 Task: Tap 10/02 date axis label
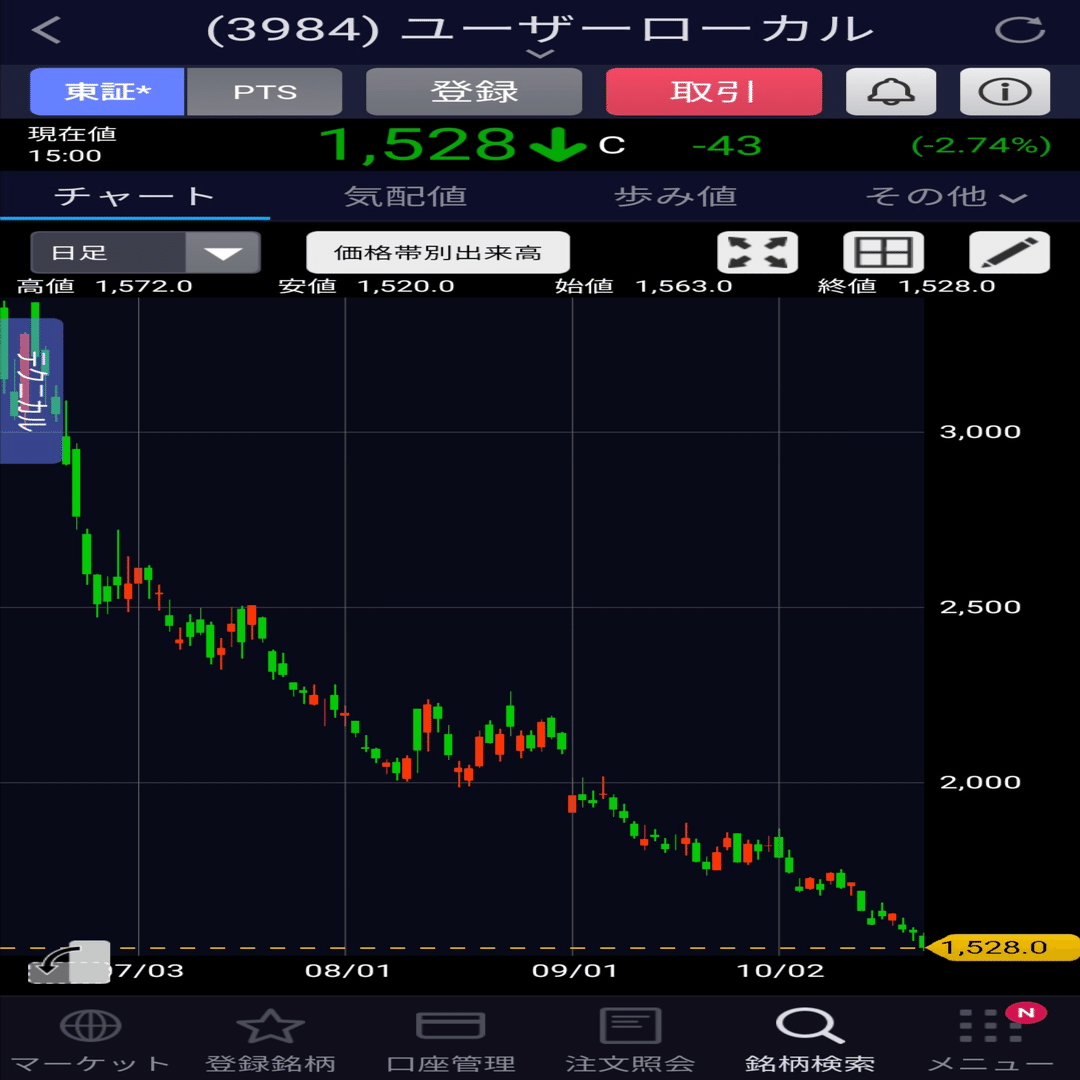click(780, 970)
